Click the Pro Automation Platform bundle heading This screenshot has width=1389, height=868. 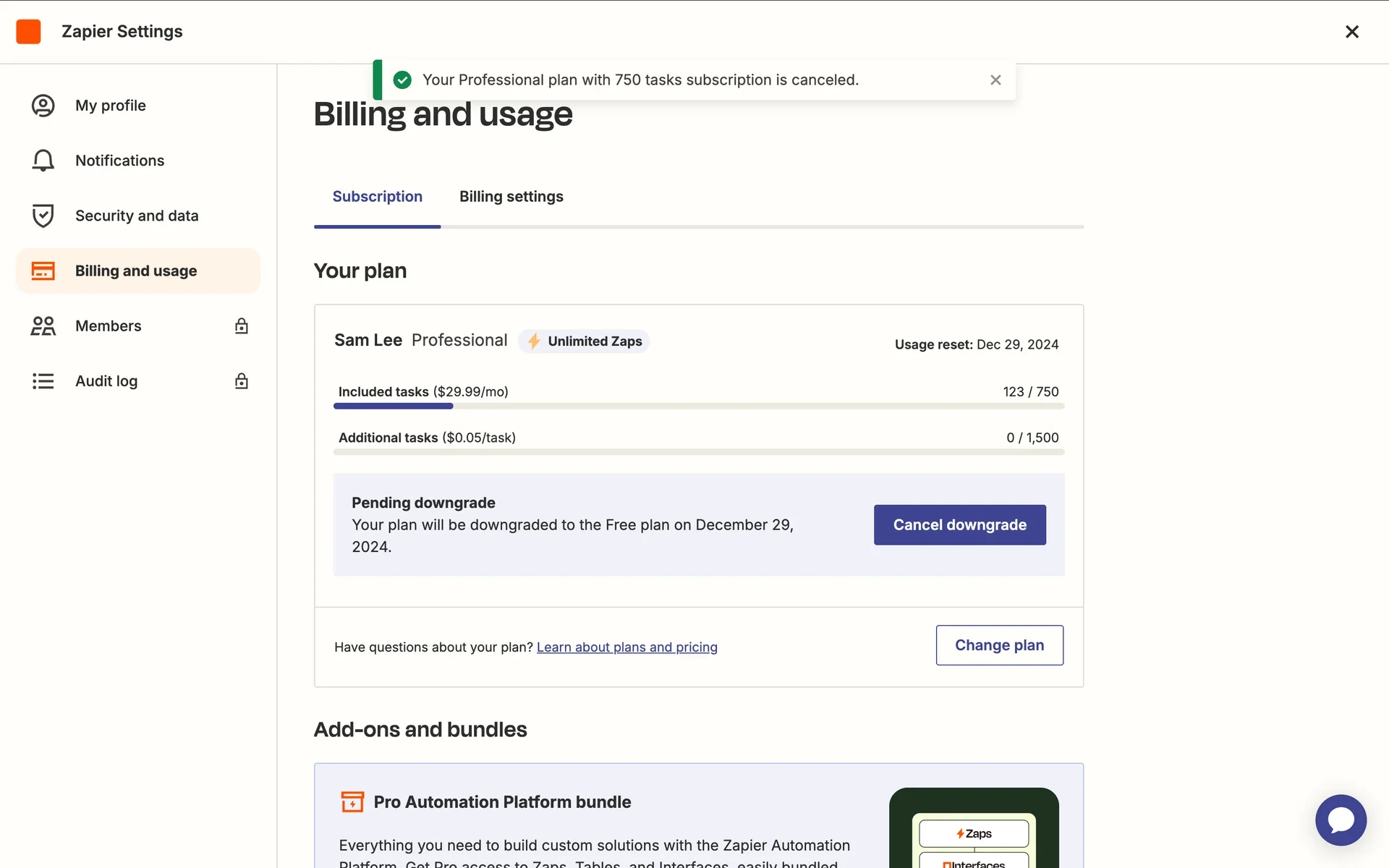point(502,801)
